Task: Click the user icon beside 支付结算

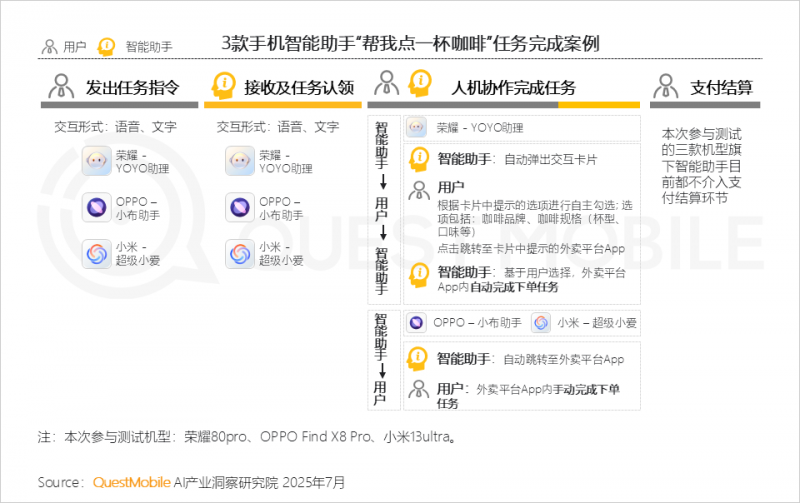Action: pyautogui.click(x=665, y=86)
